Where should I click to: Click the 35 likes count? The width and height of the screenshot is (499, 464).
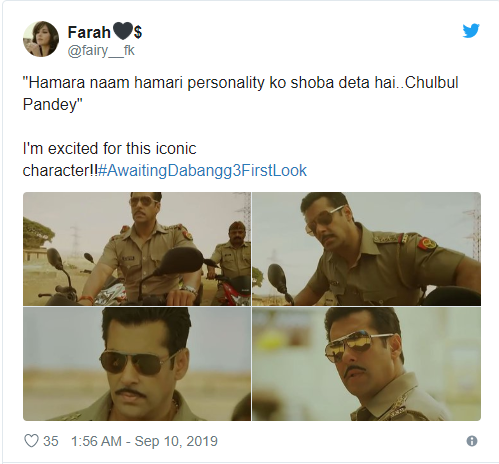(x=51, y=441)
